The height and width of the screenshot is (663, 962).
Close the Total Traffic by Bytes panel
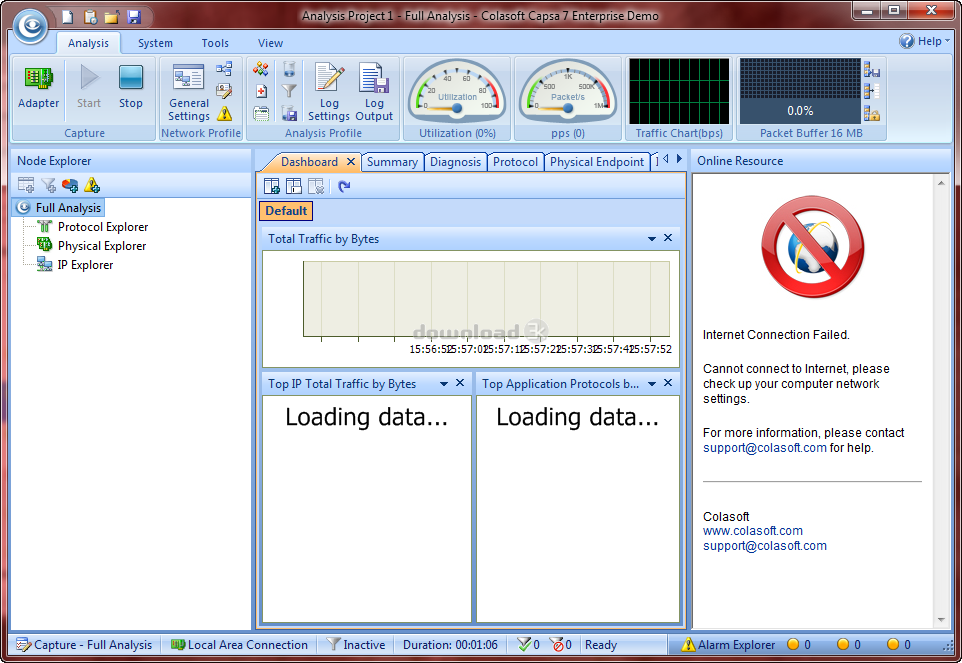668,238
